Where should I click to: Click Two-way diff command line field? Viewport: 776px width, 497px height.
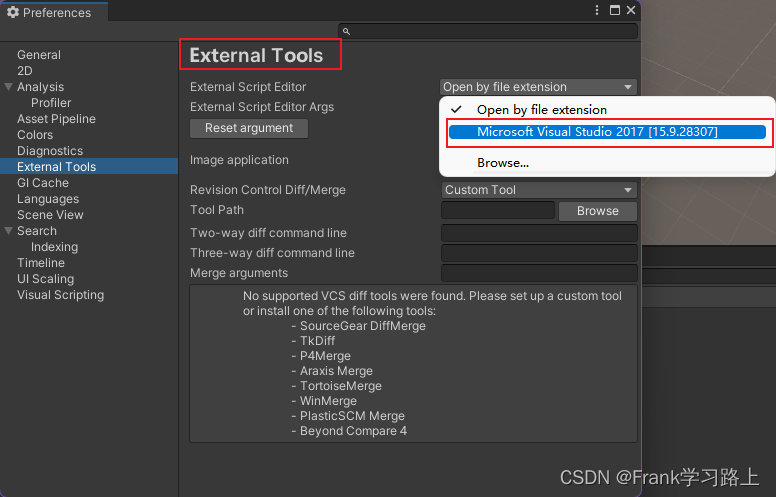click(x=539, y=233)
